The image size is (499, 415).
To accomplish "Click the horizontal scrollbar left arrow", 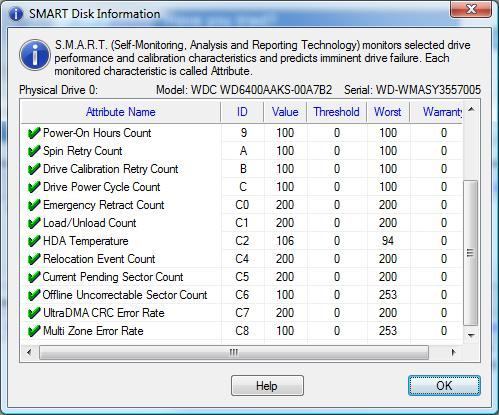I will (29, 352).
